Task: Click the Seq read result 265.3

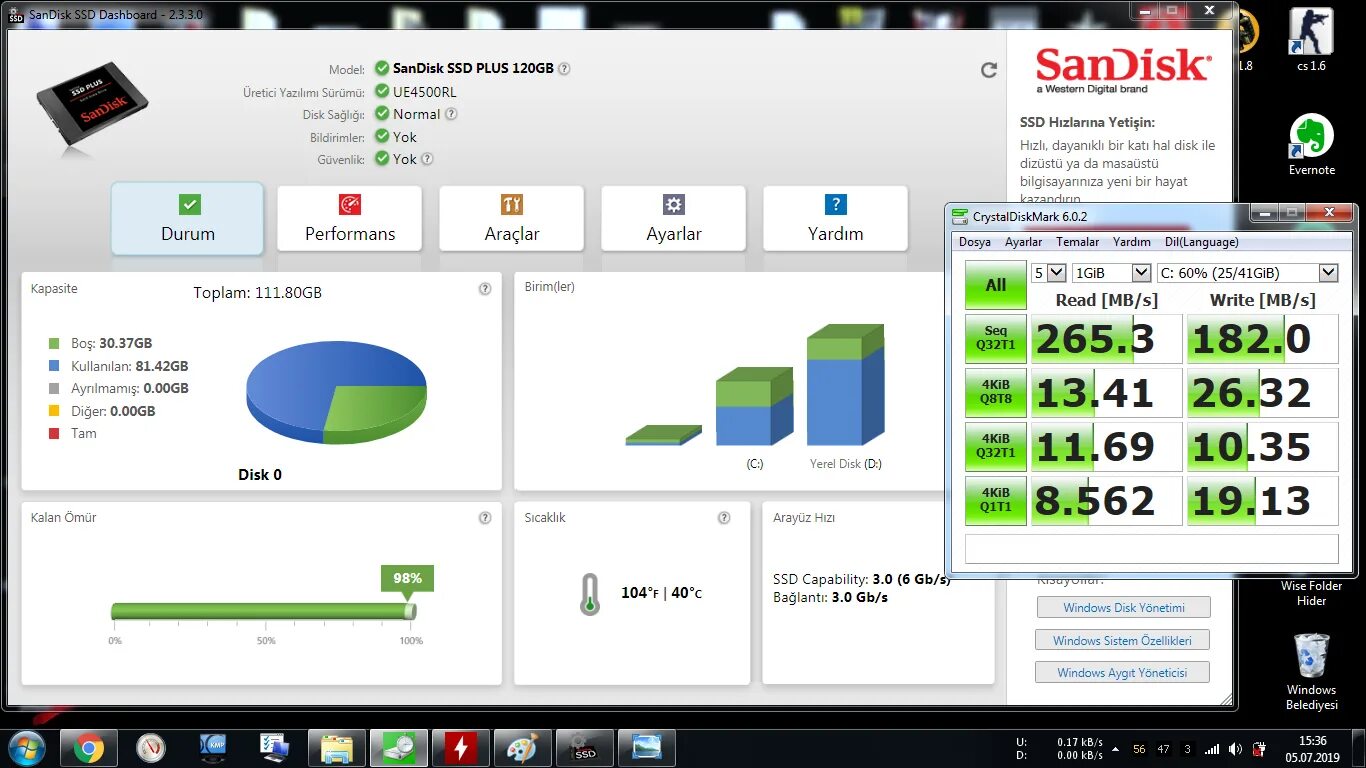Action: (x=1107, y=339)
